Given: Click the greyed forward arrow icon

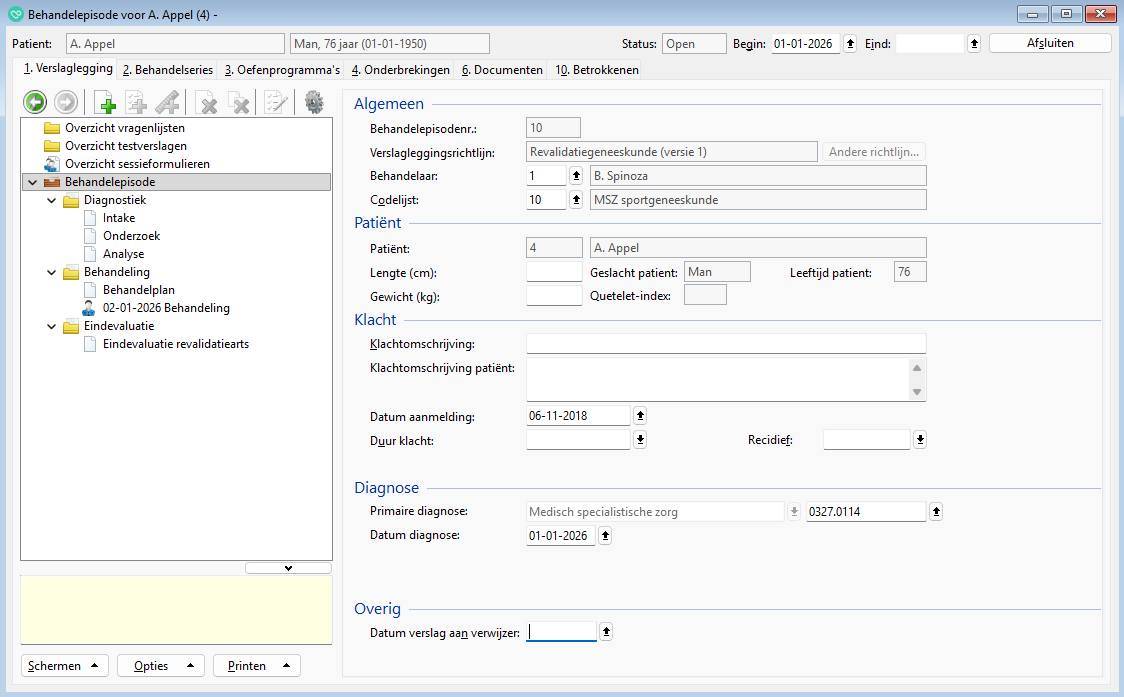Looking at the screenshot, I should point(66,102).
